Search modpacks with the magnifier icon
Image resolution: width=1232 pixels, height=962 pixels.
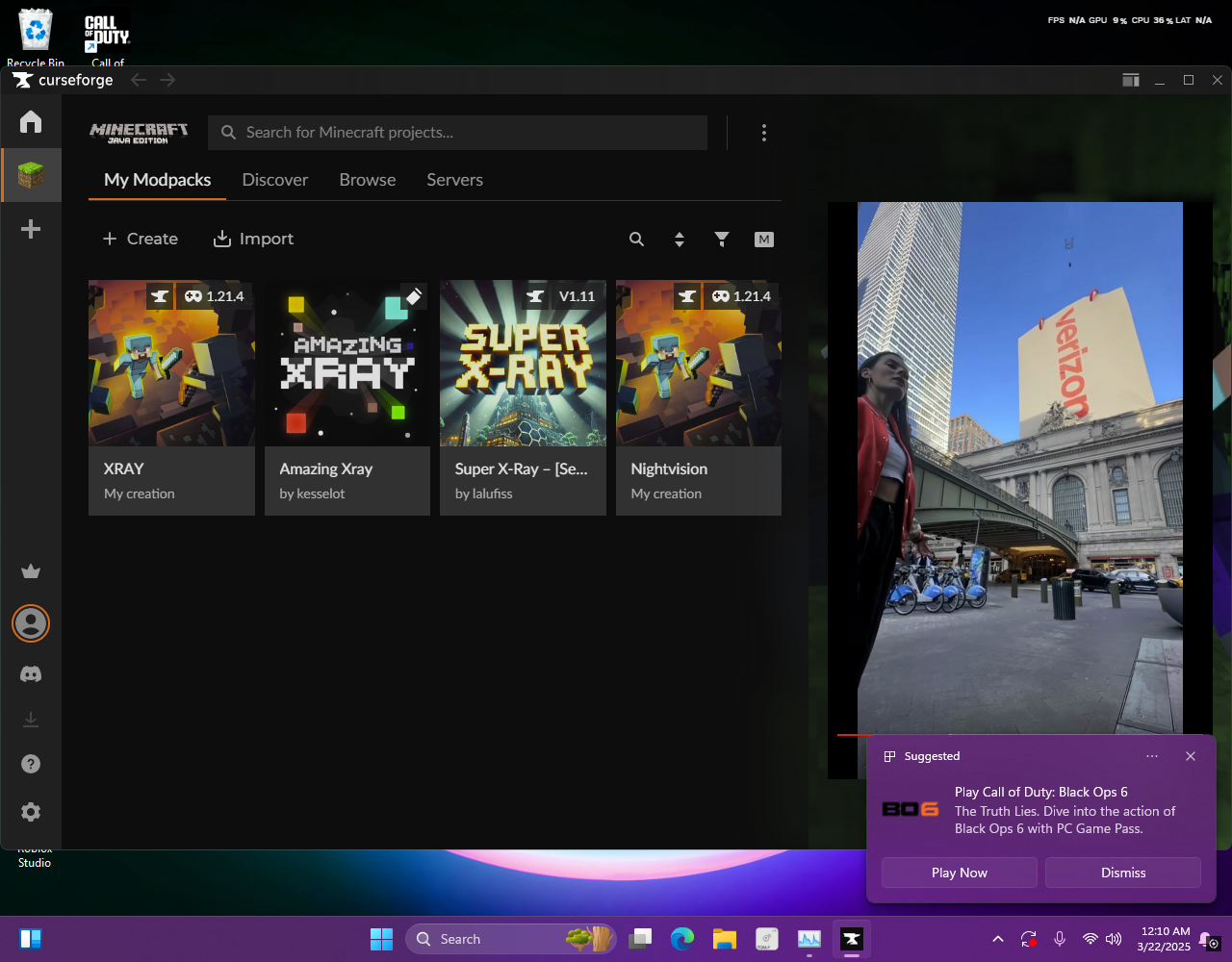click(x=636, y=240)
